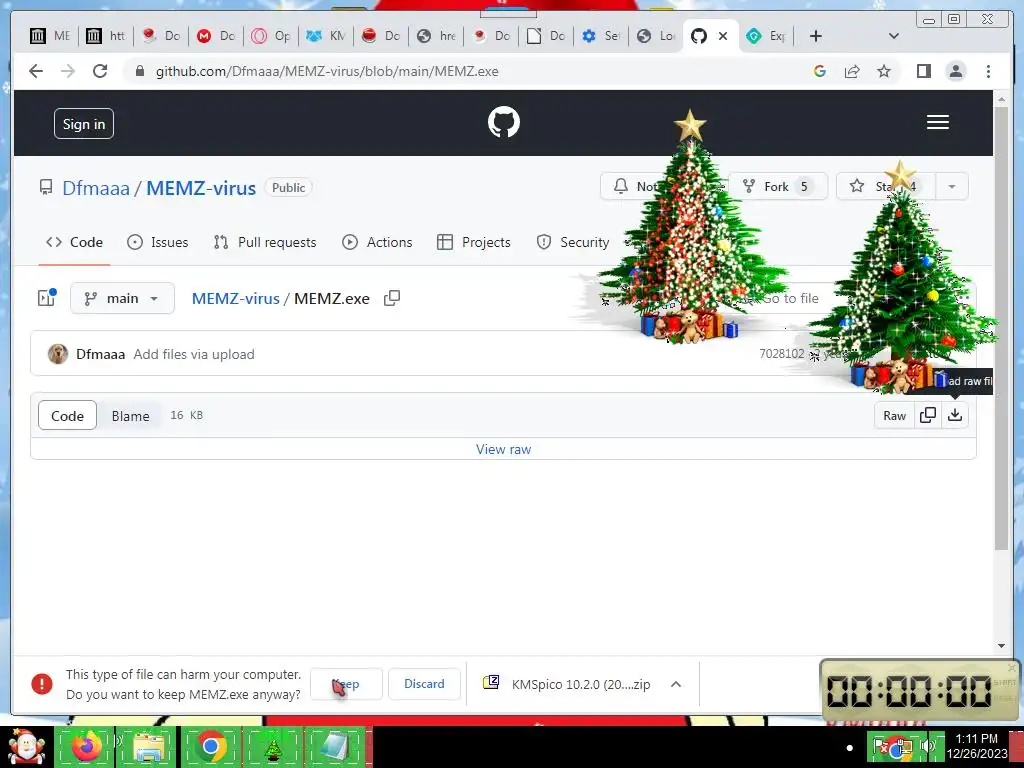Open Chrome profile avatar menu
1024x768 pixels.
(x=955, y=71)
